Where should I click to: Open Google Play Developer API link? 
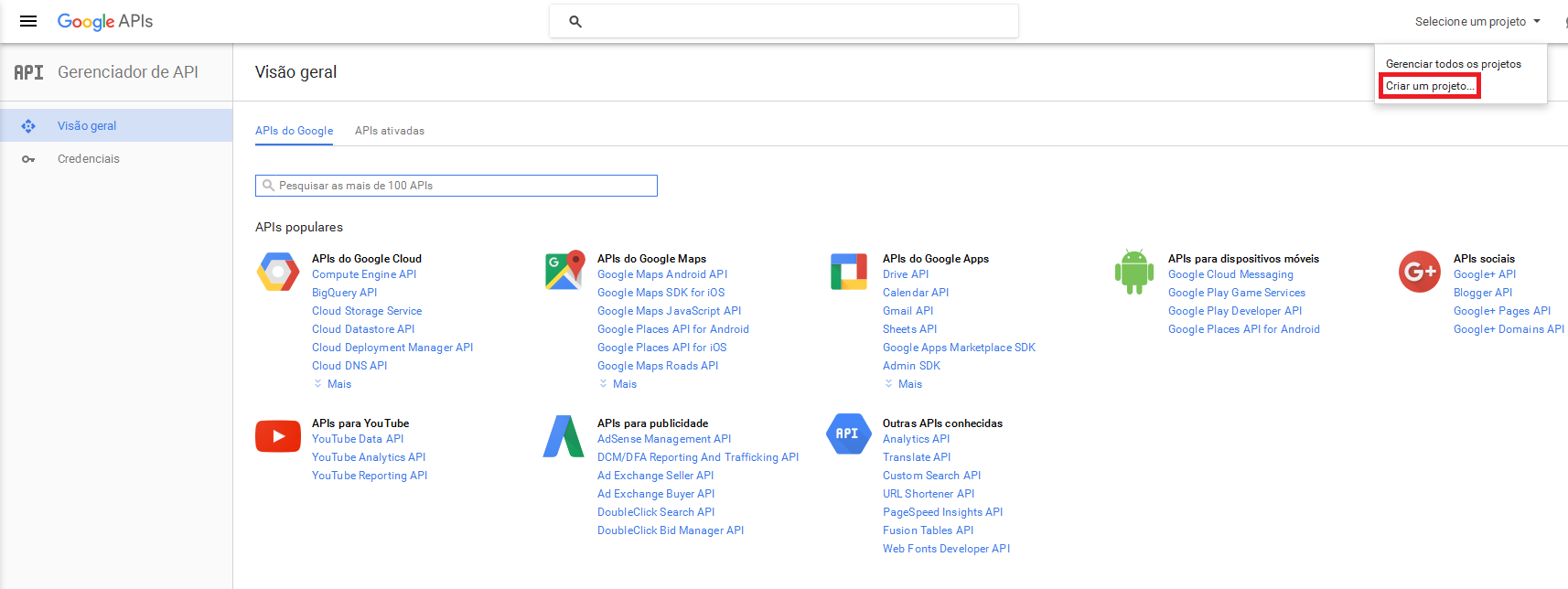1235,311
